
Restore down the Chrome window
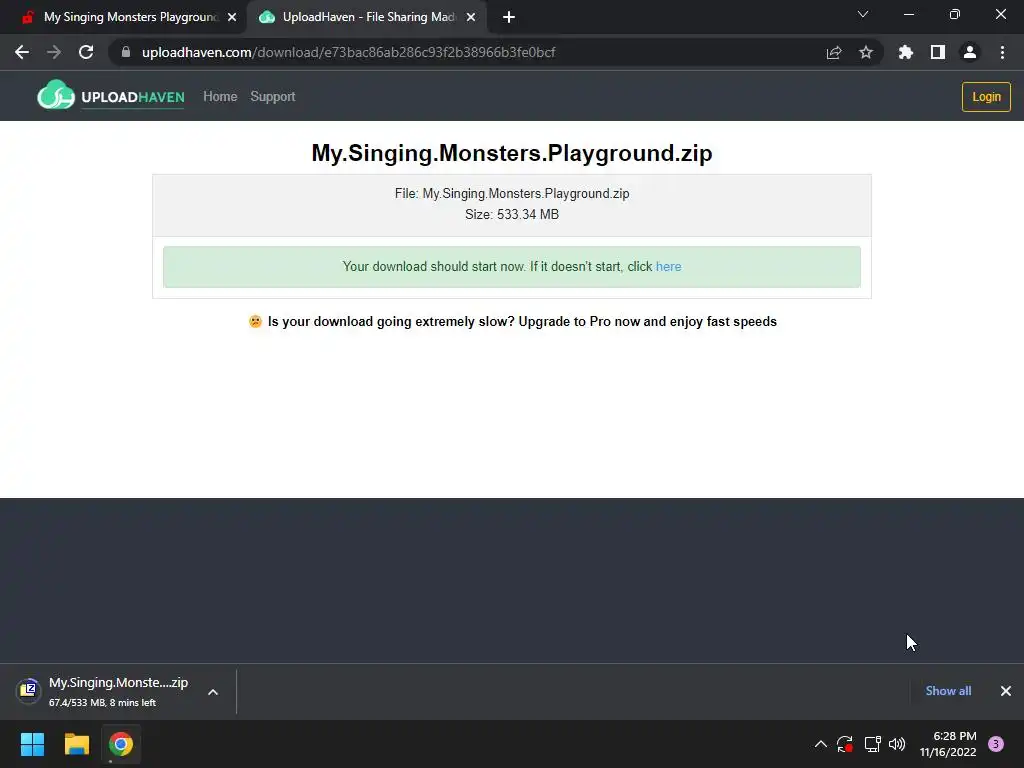click(955, 14)
